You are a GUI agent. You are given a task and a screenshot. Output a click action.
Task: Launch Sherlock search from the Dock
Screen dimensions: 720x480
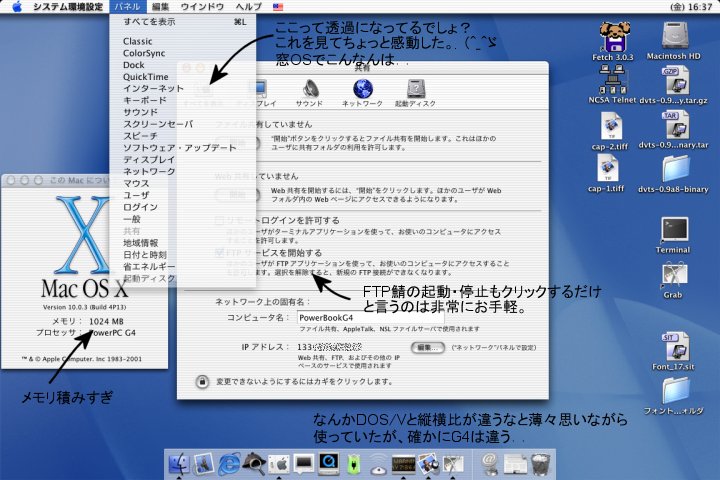(254, 464)
